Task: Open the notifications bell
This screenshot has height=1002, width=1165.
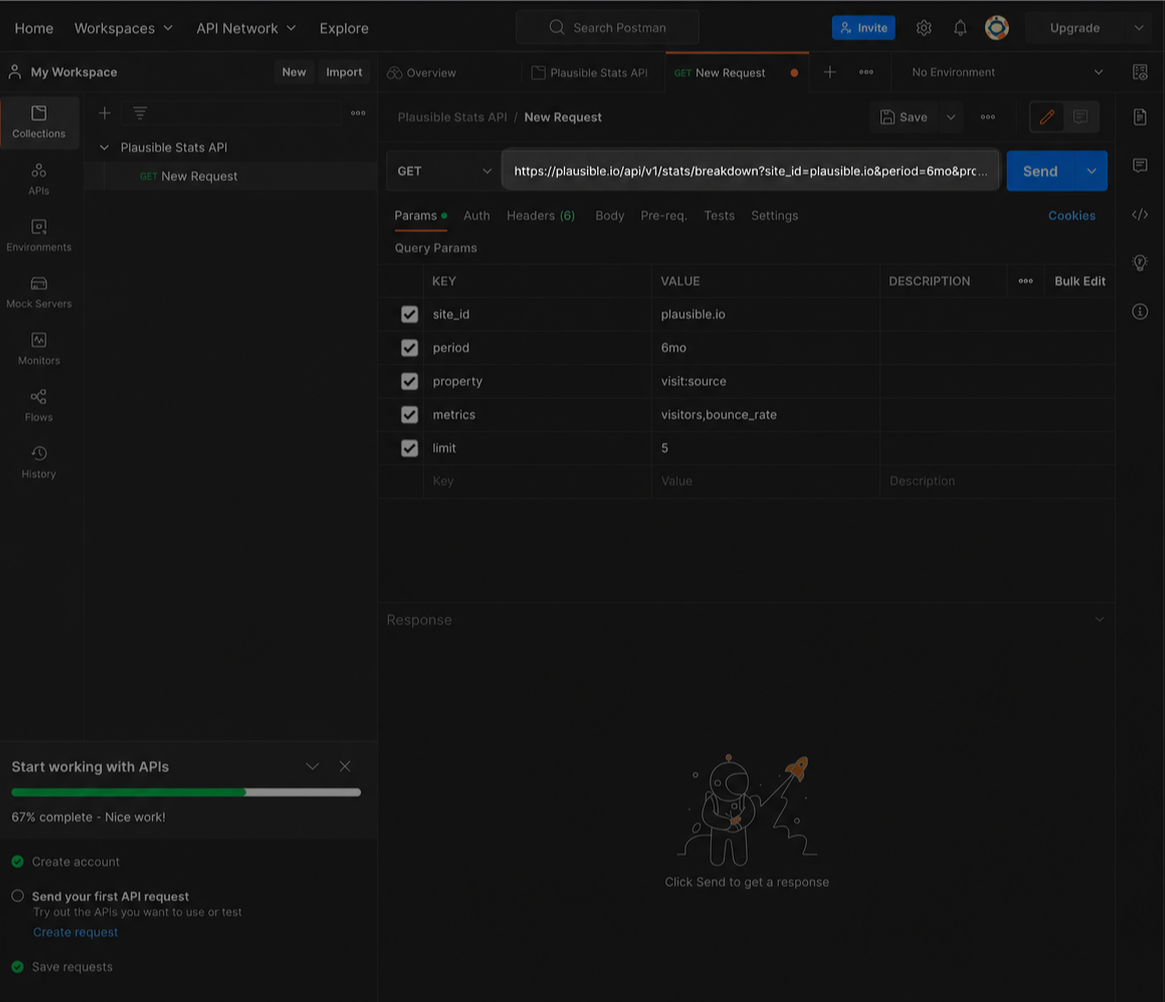Action: click(x=960, y=27)
